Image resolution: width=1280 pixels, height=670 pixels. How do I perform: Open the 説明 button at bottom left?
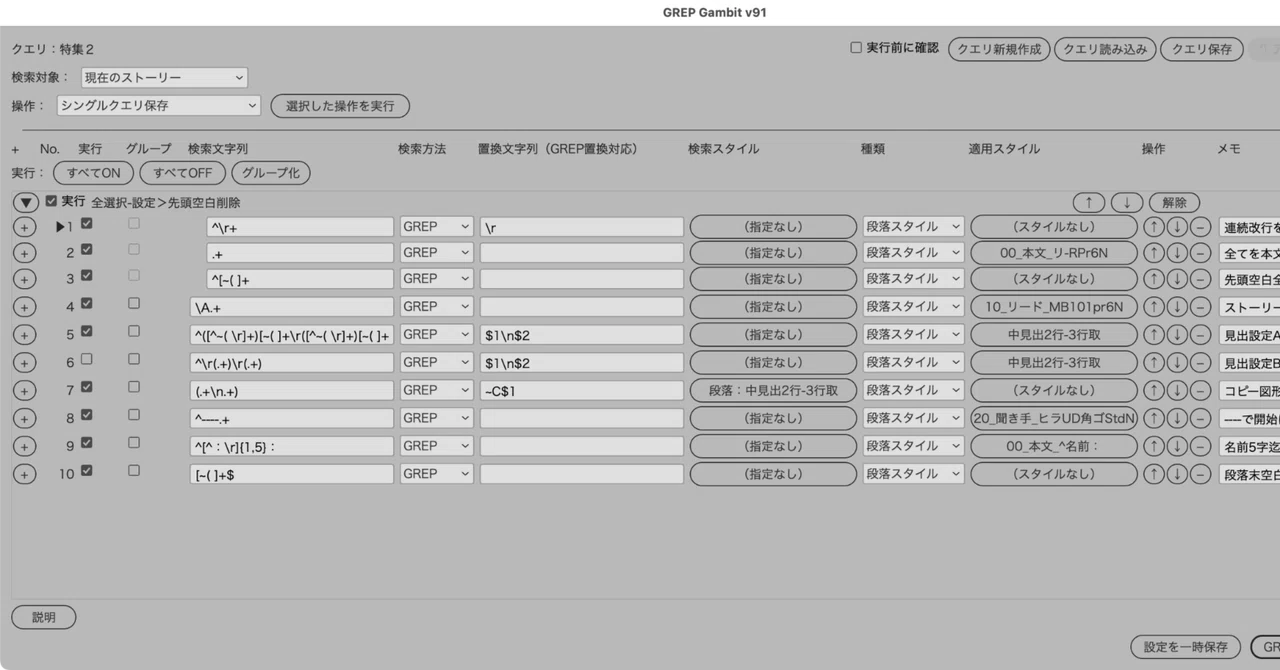[x=44, y=618]
